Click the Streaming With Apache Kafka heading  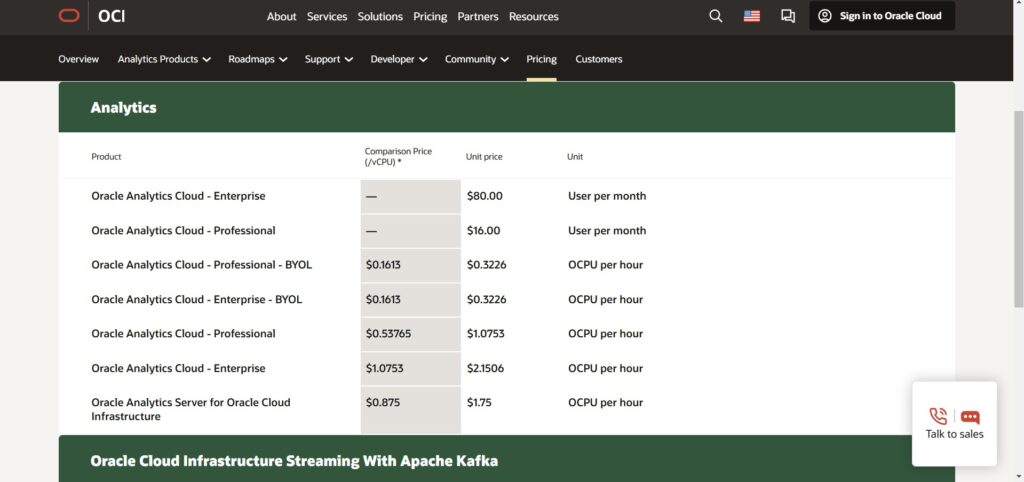(294, 461)
